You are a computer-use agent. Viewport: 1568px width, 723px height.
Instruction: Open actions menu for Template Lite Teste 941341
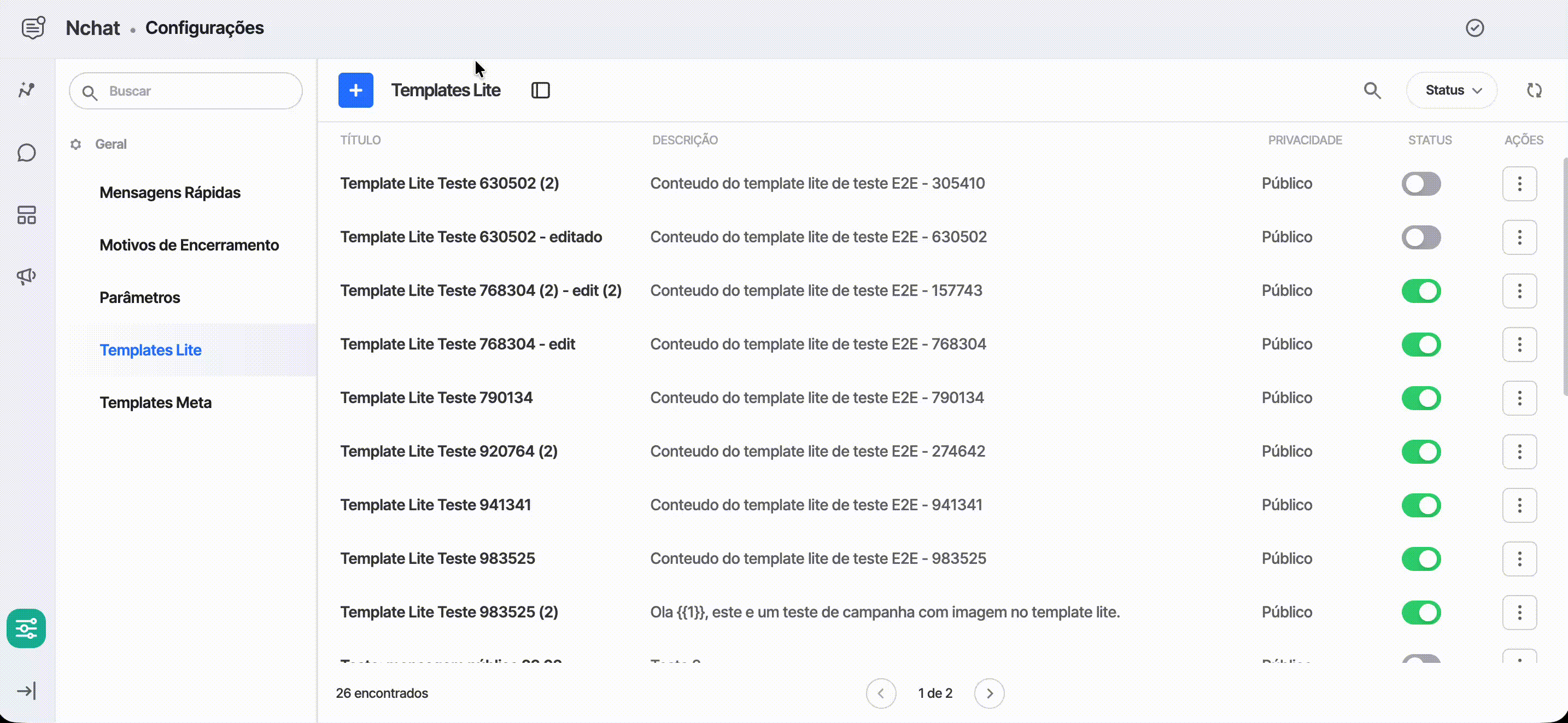coord(1519,505)
